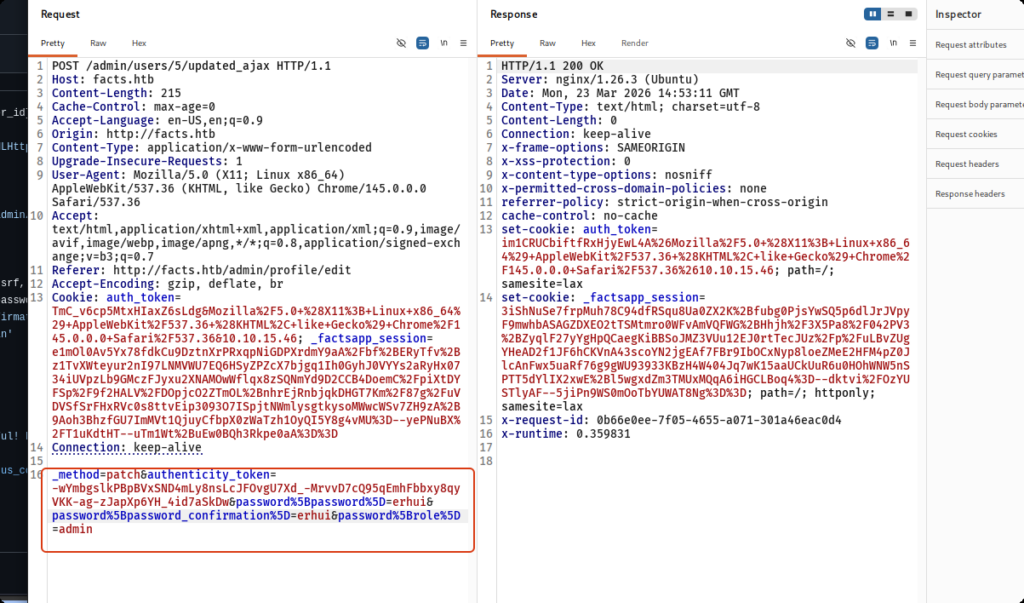The image size is (1024, 603).
Task: Expand Request headers section in Inspector
Action: point(967,164)
